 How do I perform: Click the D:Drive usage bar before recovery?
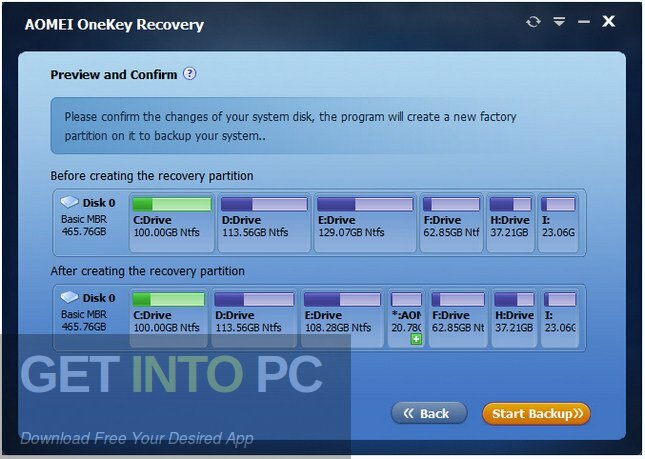(264, 204)
